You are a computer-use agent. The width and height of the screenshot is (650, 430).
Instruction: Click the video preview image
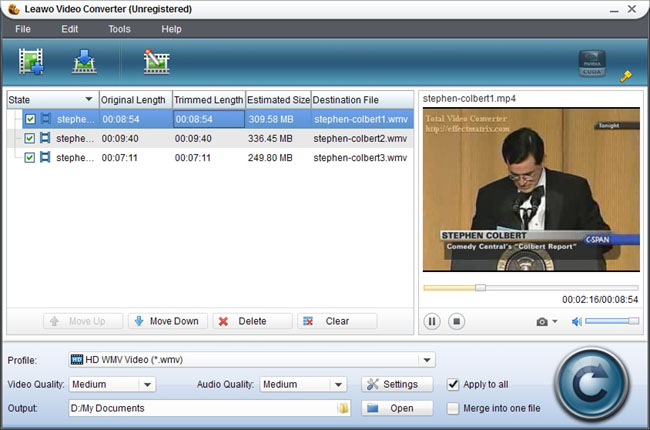531,189
